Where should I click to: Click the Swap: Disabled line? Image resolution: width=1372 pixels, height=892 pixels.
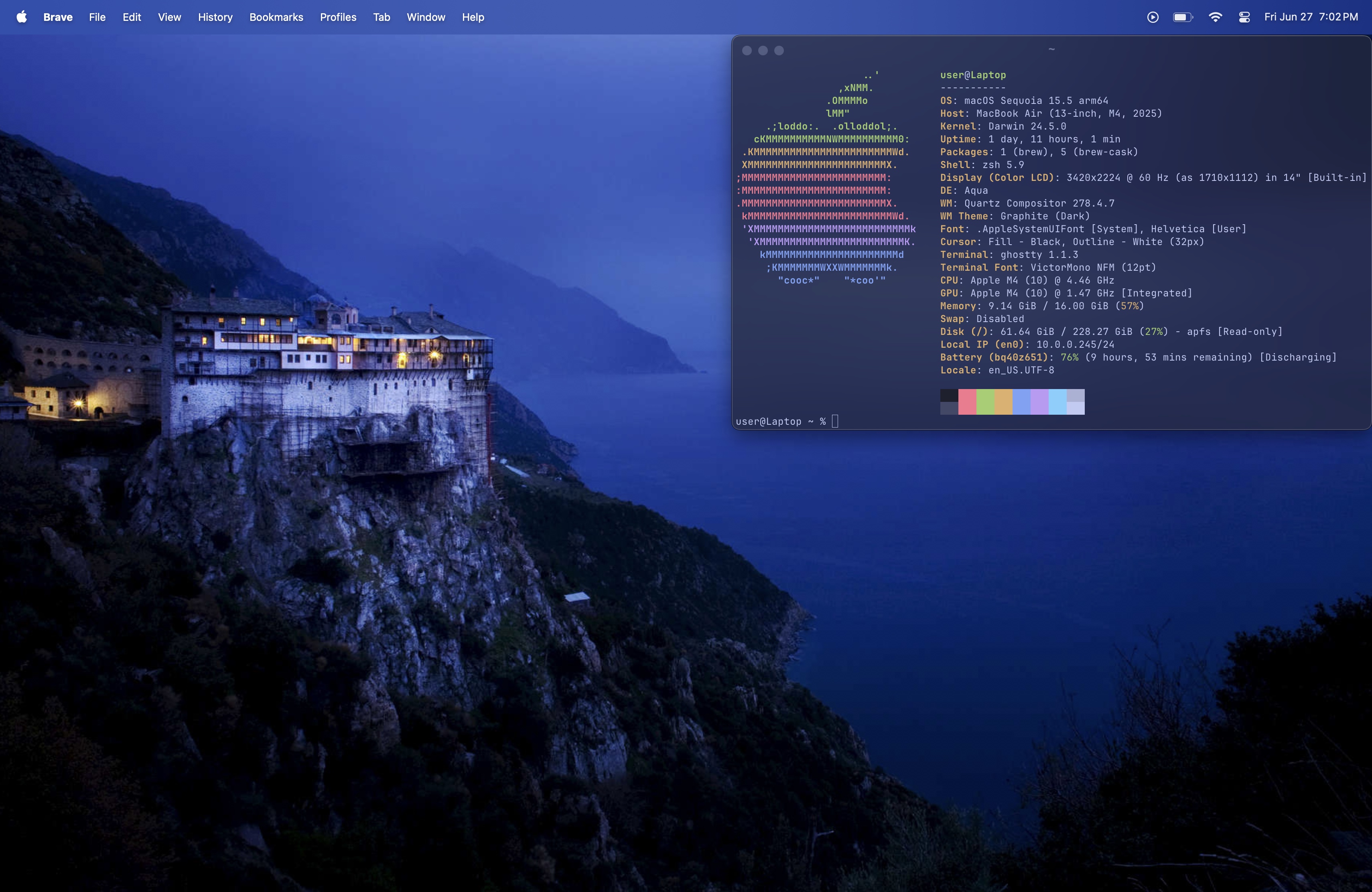(982, 318)
